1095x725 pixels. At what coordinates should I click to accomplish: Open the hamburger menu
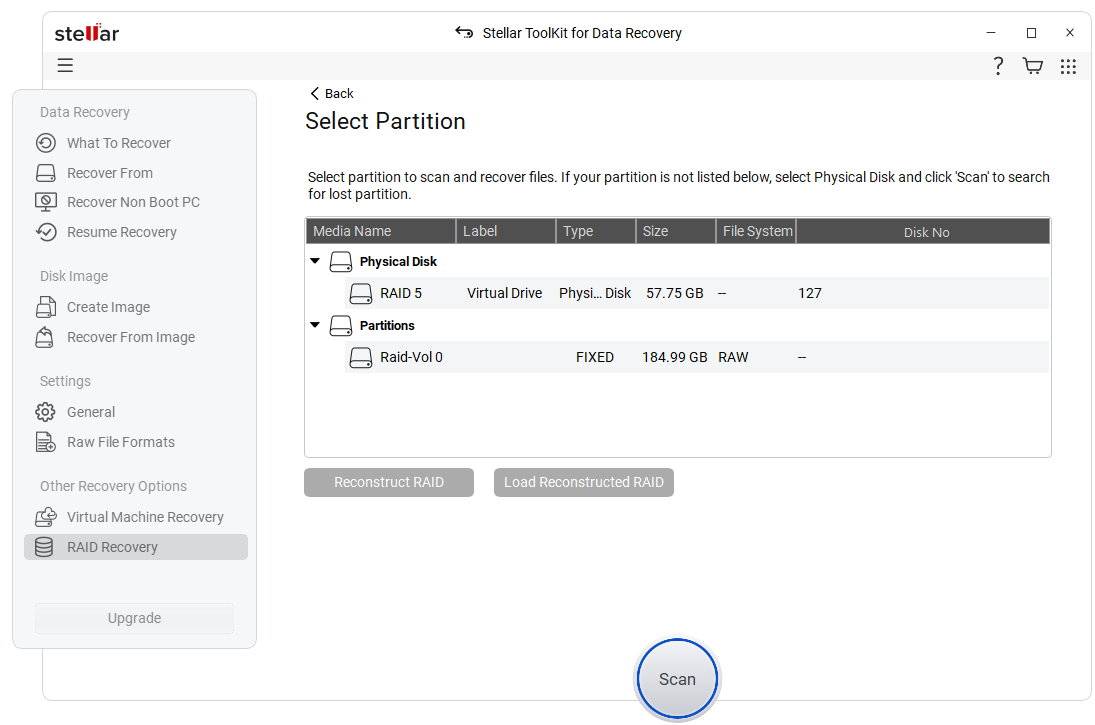pos(65,66)
